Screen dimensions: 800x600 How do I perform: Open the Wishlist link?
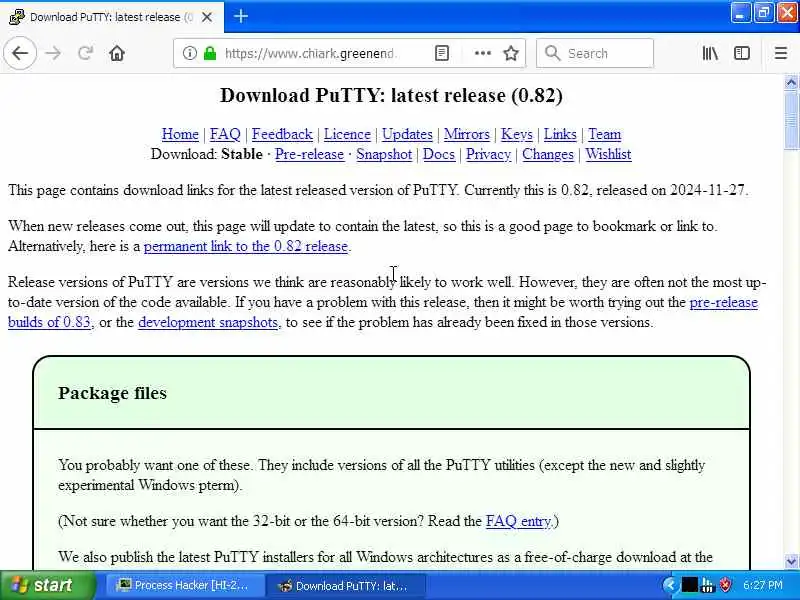[608, 154]
